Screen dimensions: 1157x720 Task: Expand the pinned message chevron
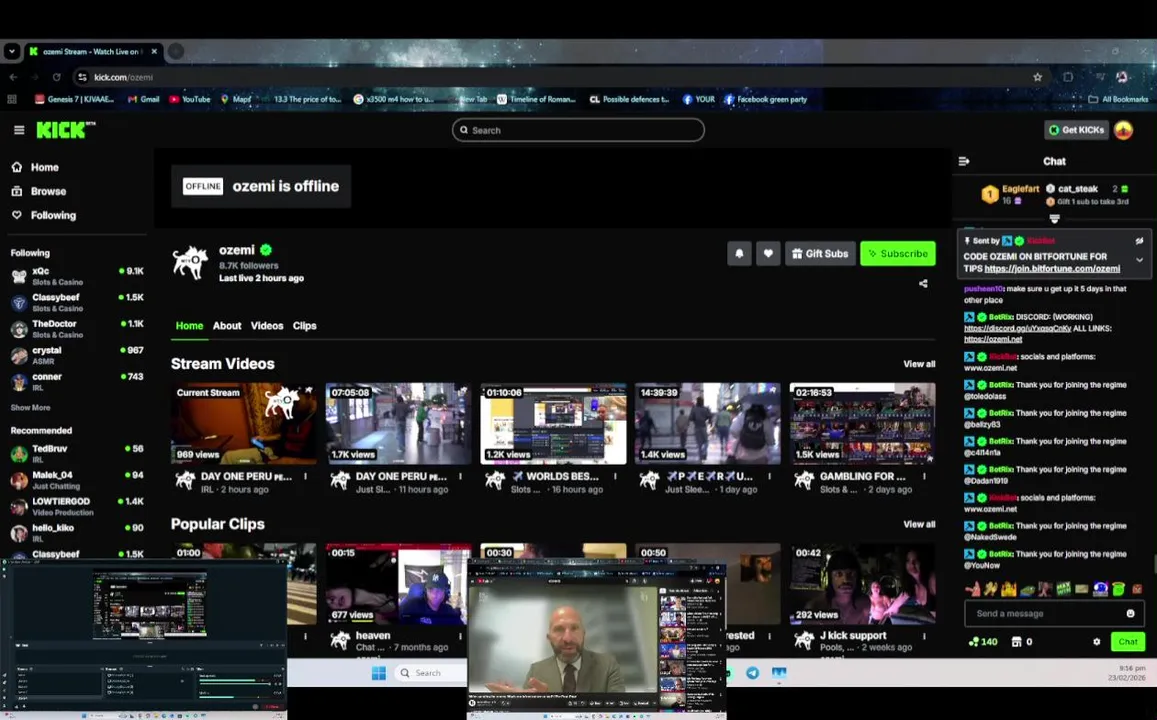pos(1139,260)
